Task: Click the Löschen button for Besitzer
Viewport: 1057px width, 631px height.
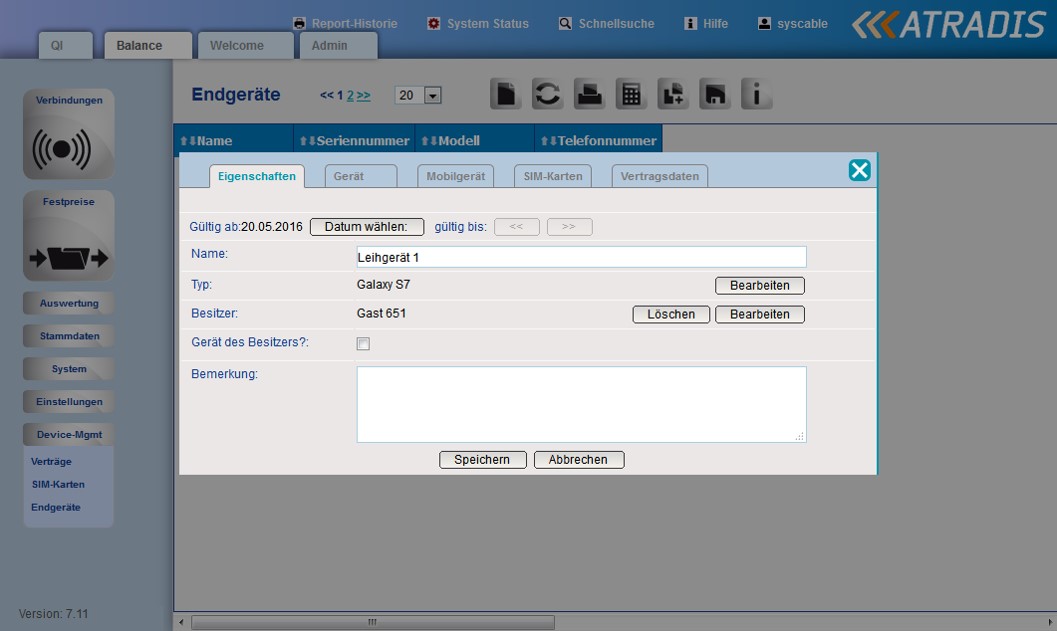Action: pyautogui.click(x=671, y=314)
